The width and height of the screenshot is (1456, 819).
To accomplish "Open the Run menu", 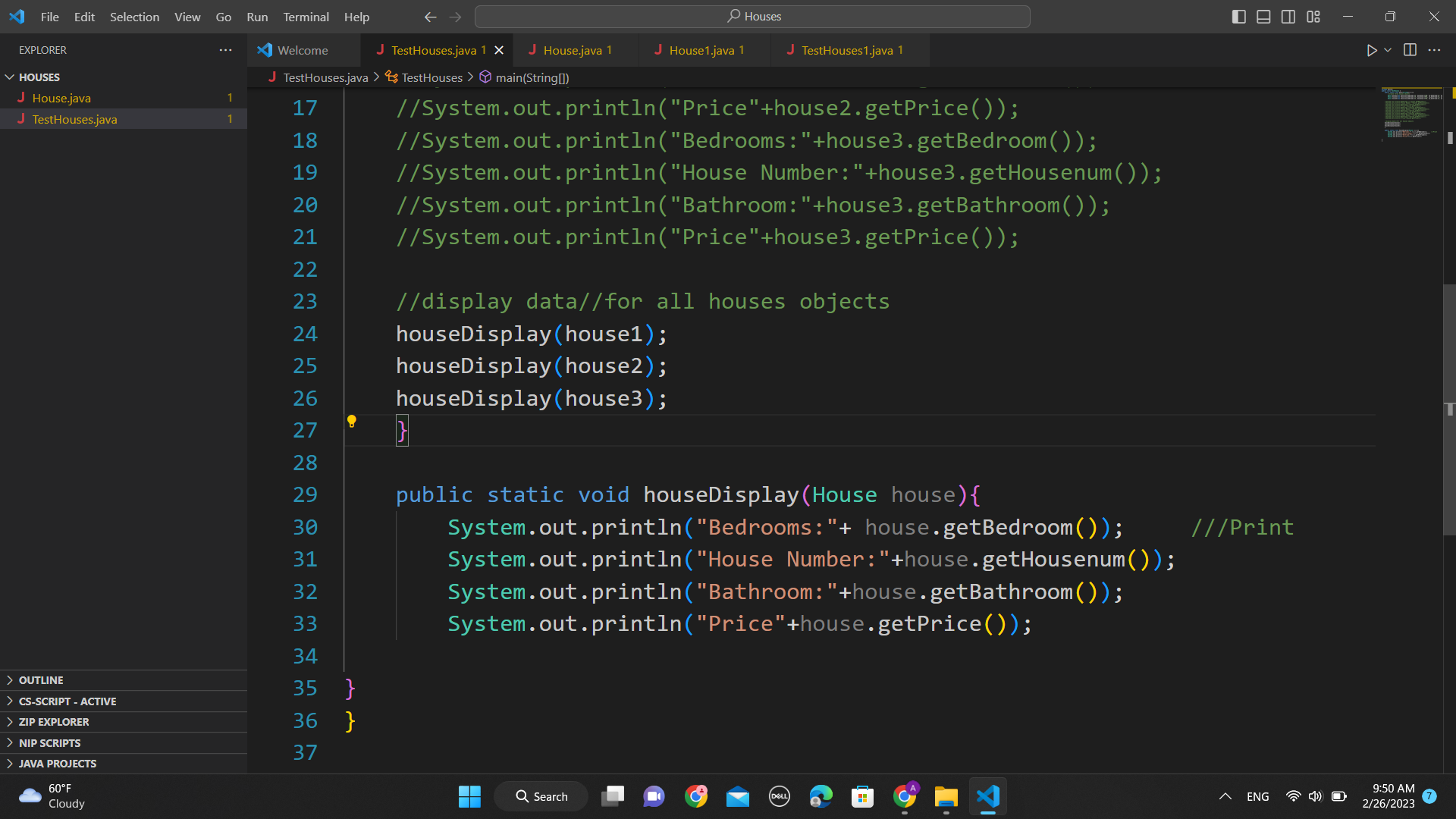I will (257, 17).
